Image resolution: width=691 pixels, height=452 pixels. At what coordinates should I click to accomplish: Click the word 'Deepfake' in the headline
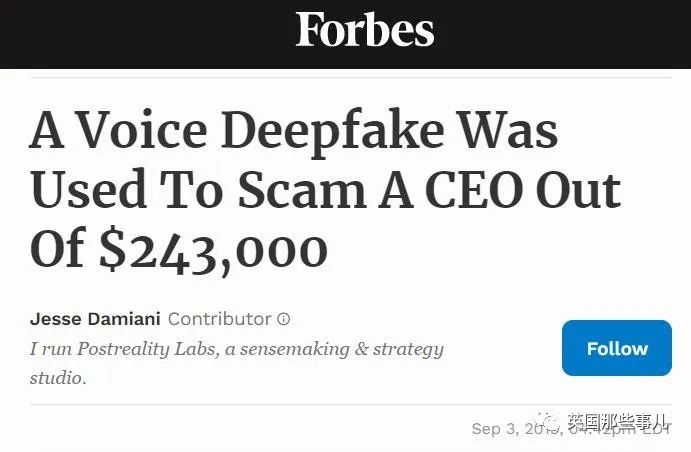(x=333, y=130)
